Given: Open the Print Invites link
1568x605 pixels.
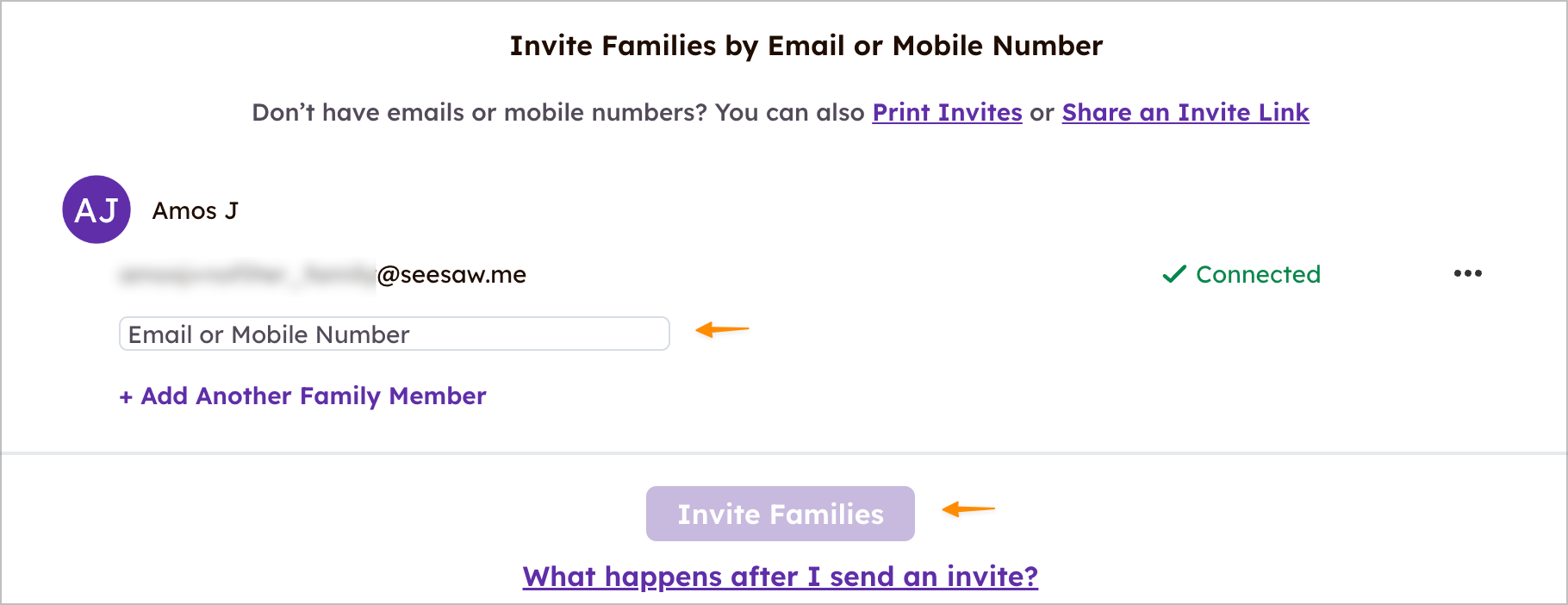Looking at the screenshot, I should 947,112.
